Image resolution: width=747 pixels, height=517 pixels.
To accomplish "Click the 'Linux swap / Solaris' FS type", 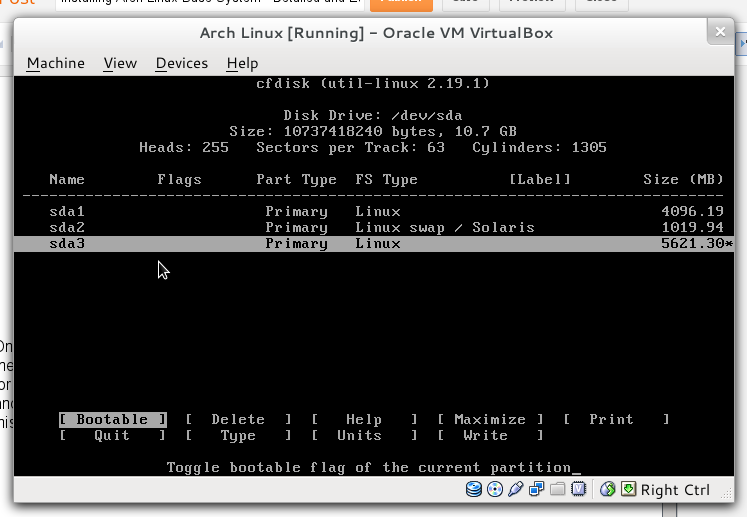I will (445, 227).
